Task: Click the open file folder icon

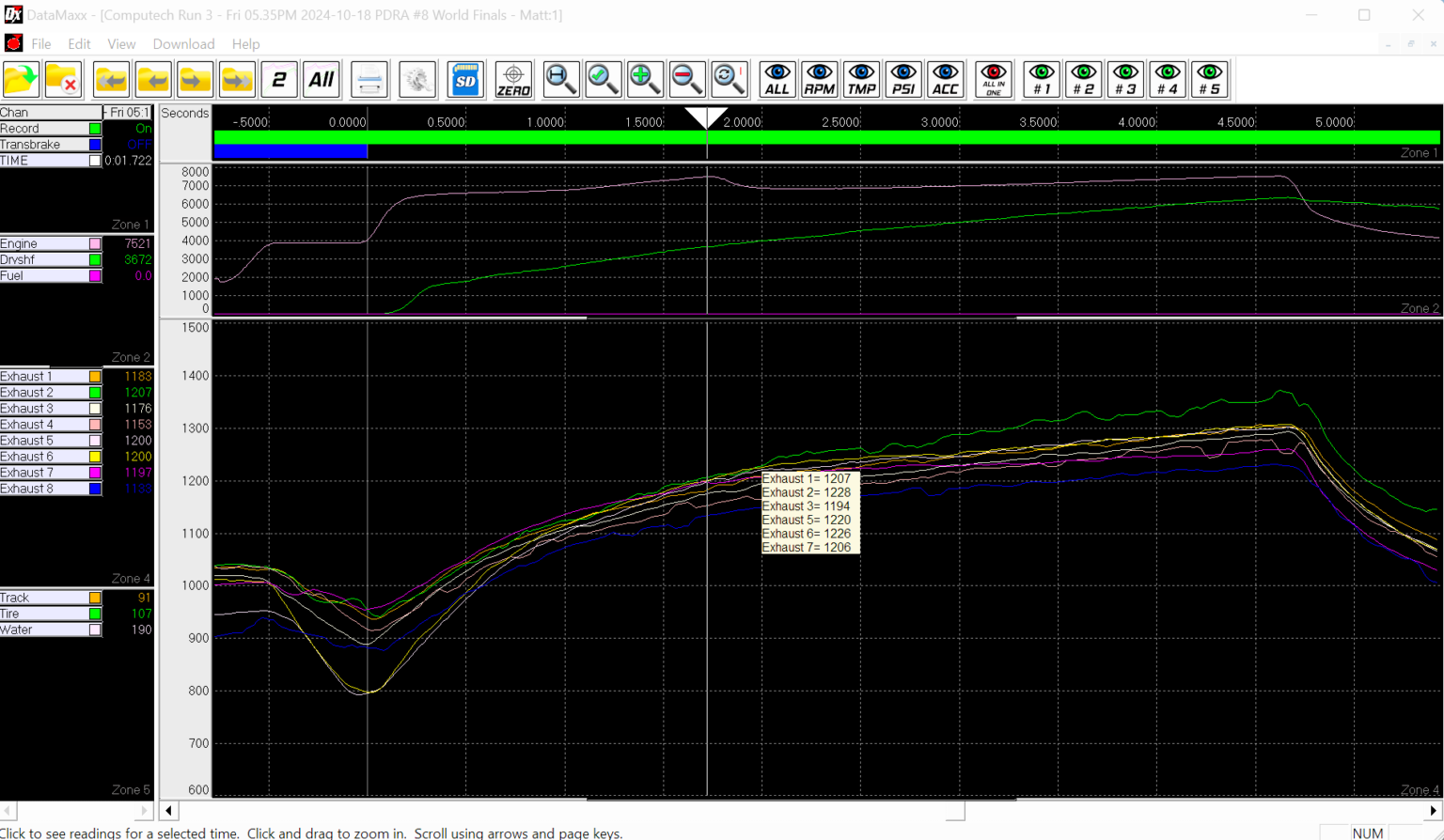Action: [21, 80]
